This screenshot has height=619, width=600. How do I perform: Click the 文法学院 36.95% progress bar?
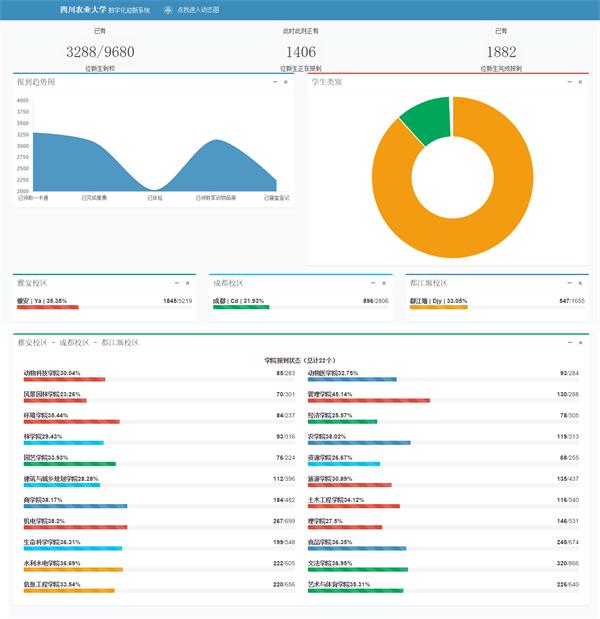point(358,570)
